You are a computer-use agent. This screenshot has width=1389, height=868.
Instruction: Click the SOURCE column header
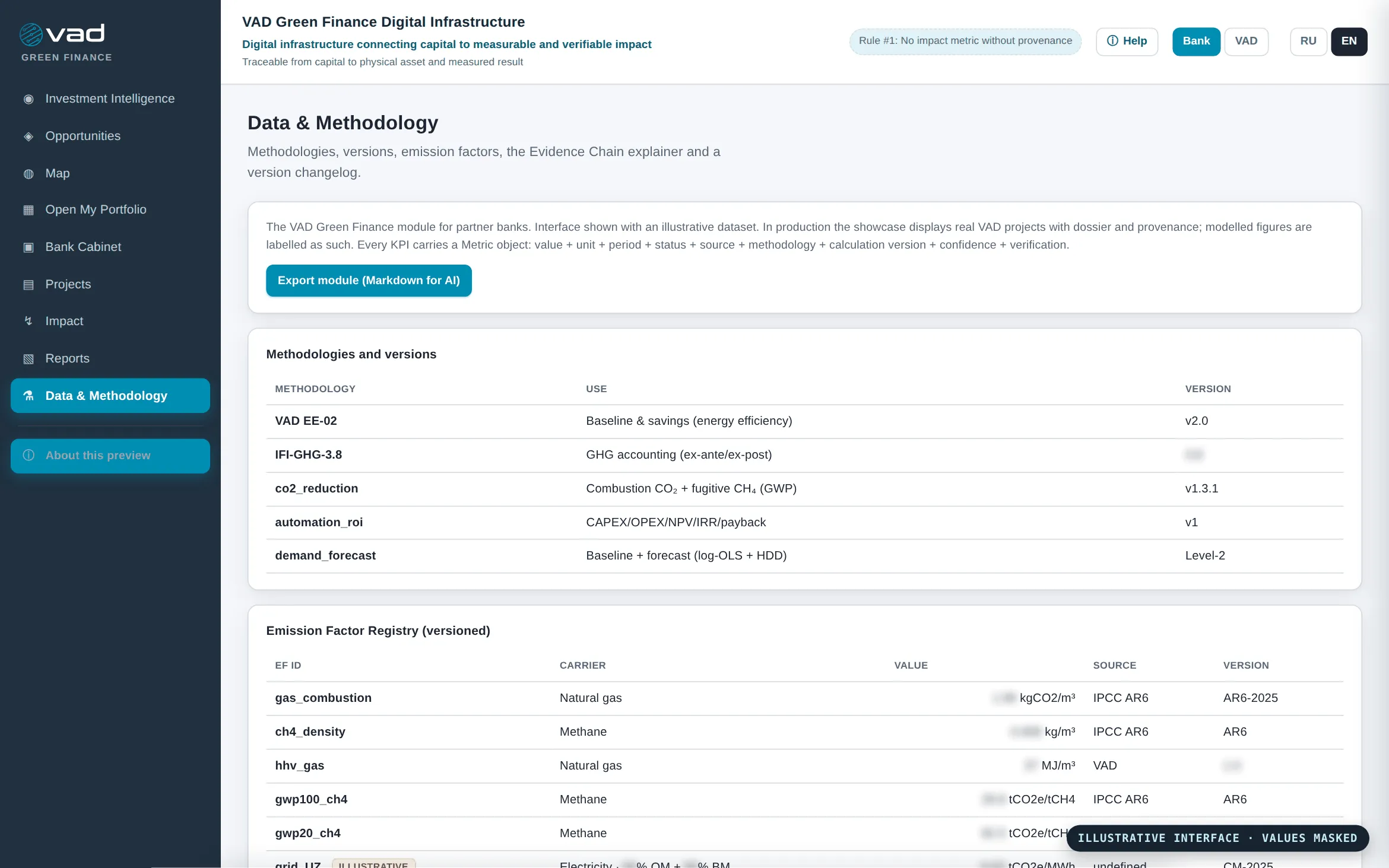click(1114, 666)
